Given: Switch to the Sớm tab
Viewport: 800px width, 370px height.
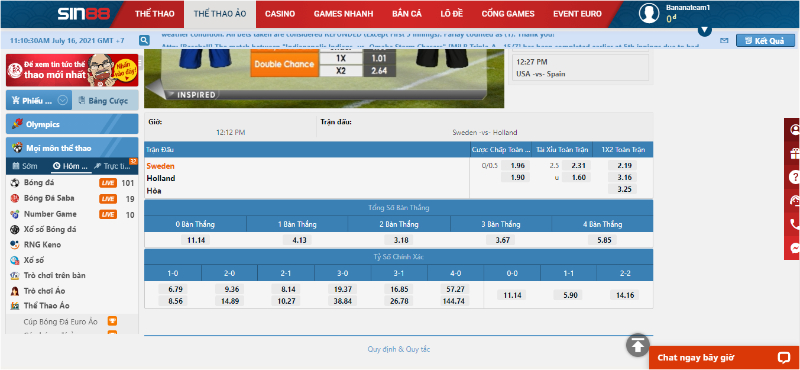Looking at the screenshot, I should tap(26, 166).
